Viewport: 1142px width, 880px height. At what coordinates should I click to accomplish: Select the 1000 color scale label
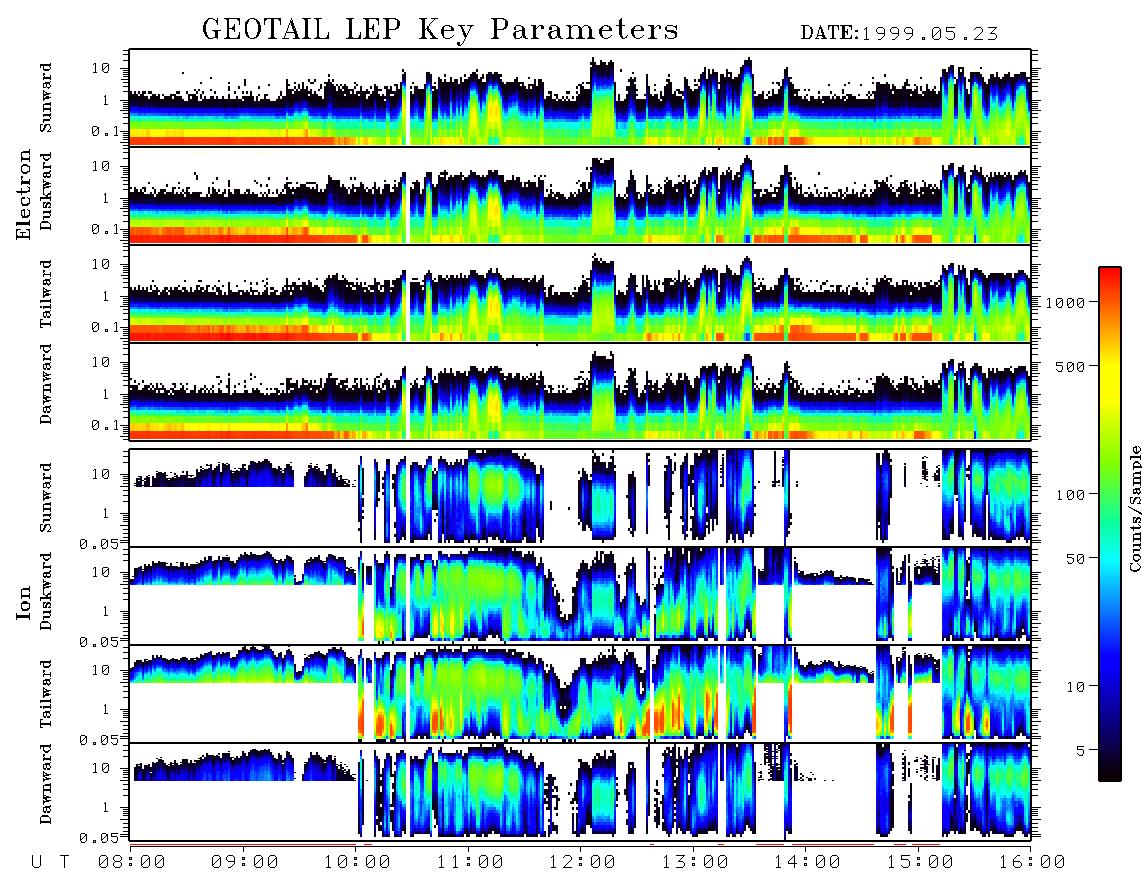tap(1066, 302)
